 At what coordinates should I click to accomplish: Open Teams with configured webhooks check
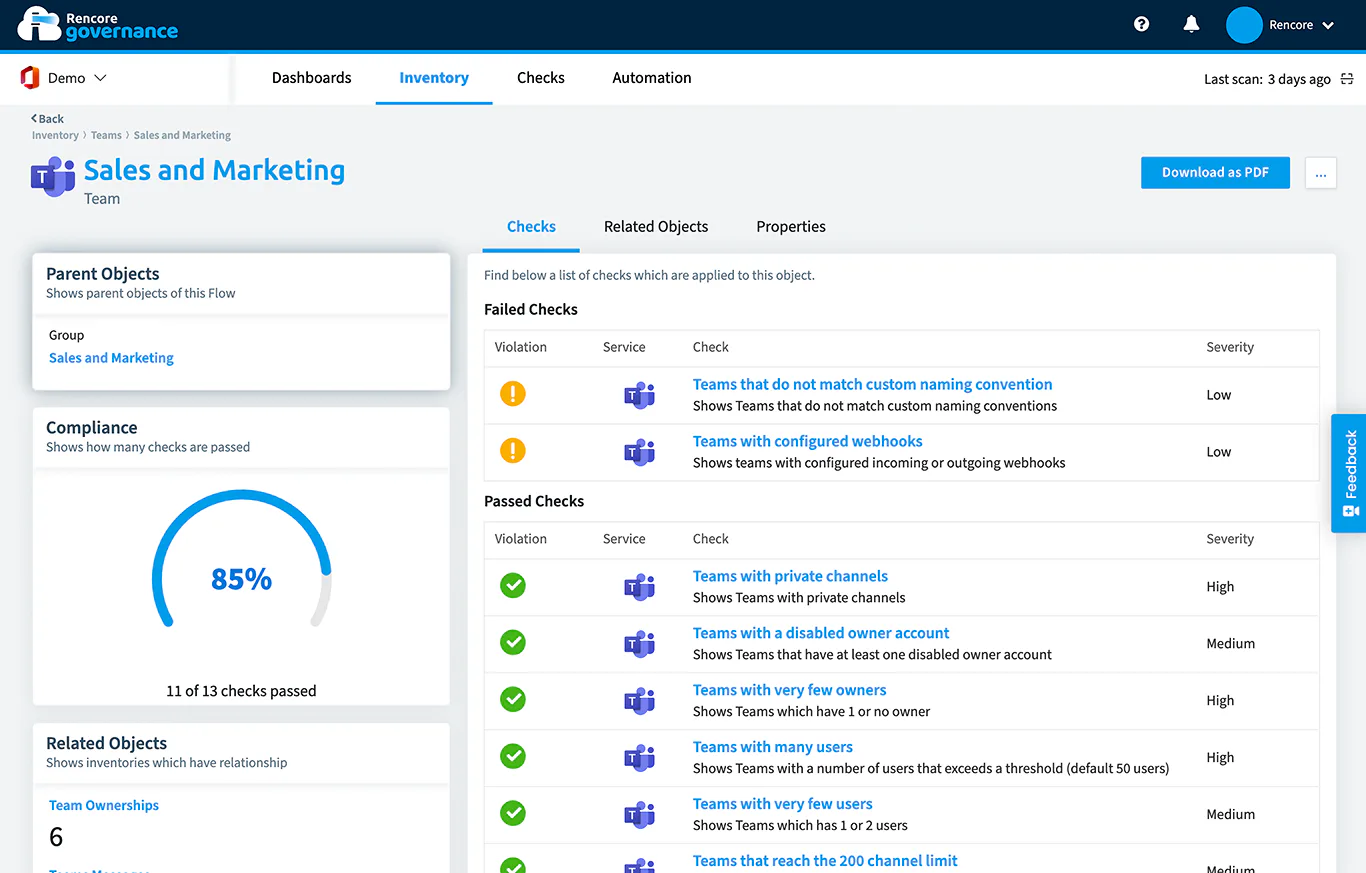(x=808, y=441)
